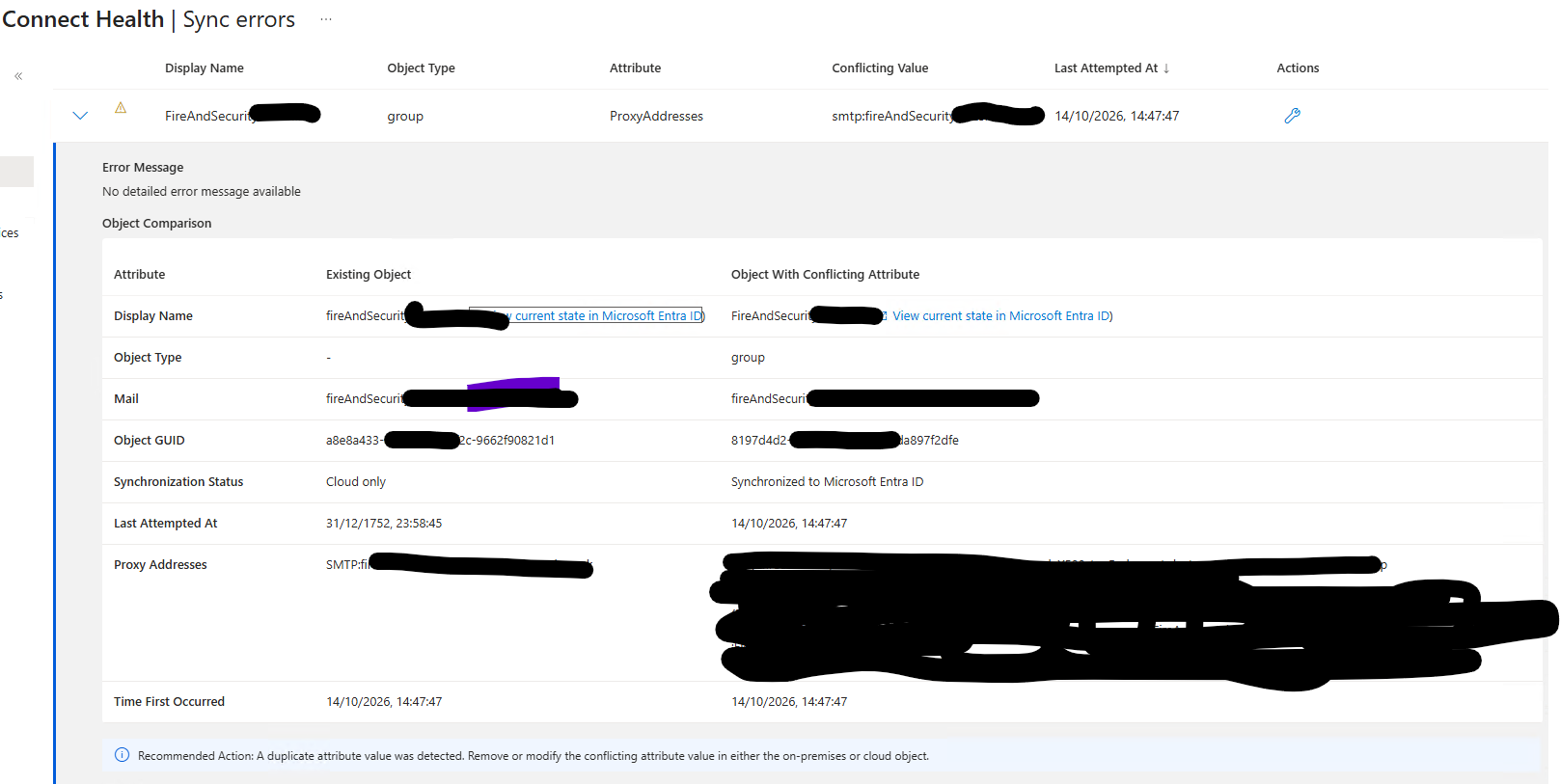This screenshot has width=1560, height=784.
Task: Click the conflicting object GUID starting 8197d4d2
Action: click(x=845, y=441)
